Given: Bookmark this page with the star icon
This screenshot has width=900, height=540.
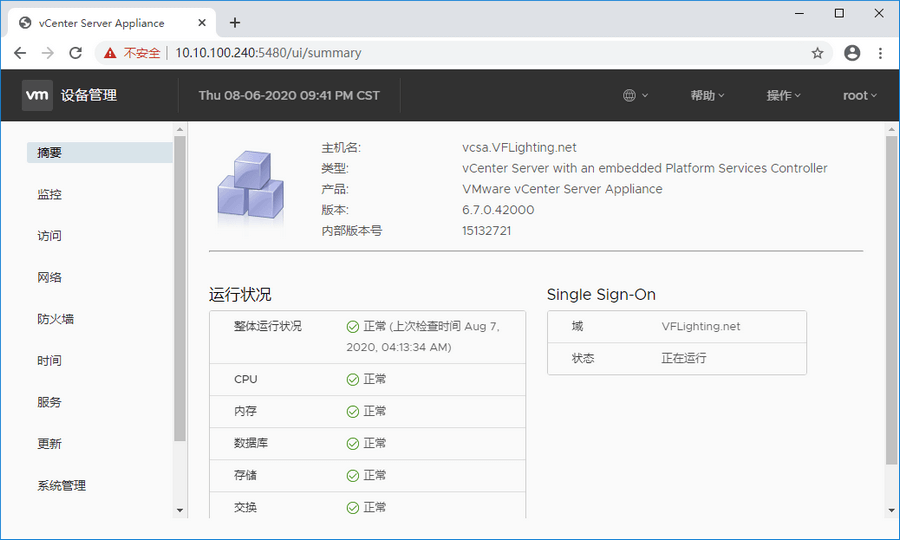Looking at the screenshot, I should click(x=817, y=53).
